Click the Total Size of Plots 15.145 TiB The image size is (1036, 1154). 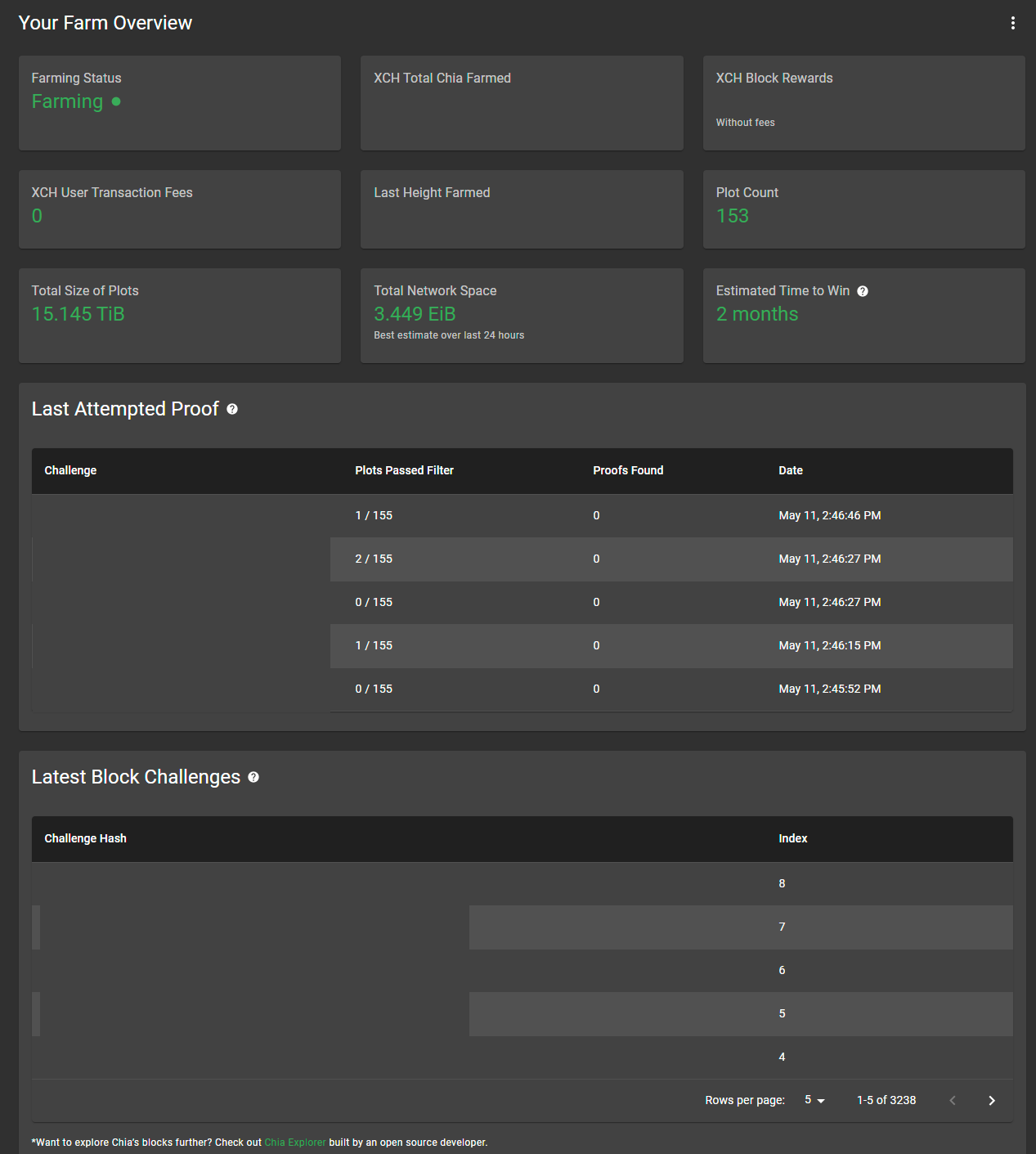(x=78, y=314)
